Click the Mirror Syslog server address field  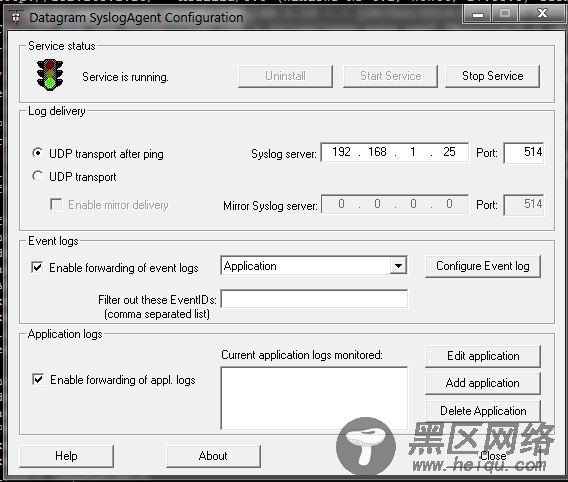pyautogui.click(x=395, y=205)
